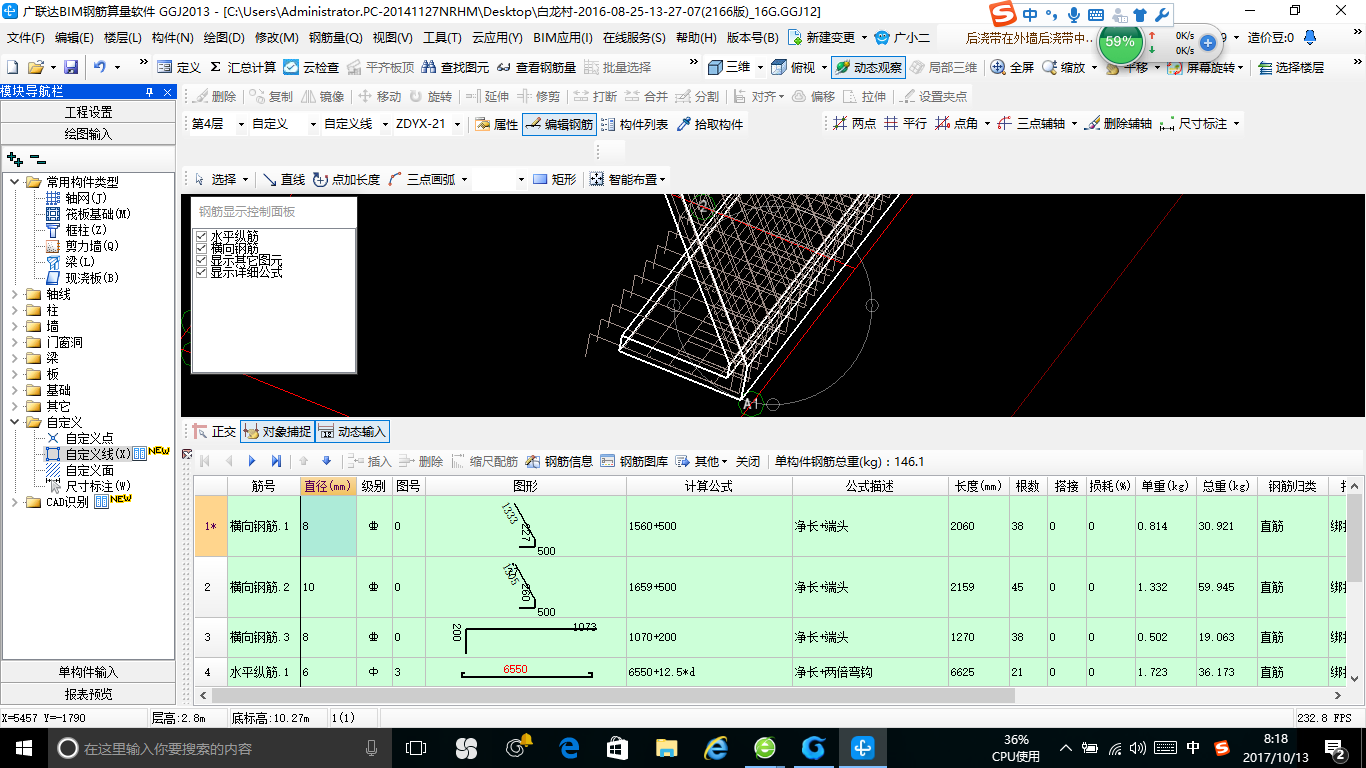1366x768 pixels.
Task: Run 汇总计算 summary calculation
Action: pos(243,67)
